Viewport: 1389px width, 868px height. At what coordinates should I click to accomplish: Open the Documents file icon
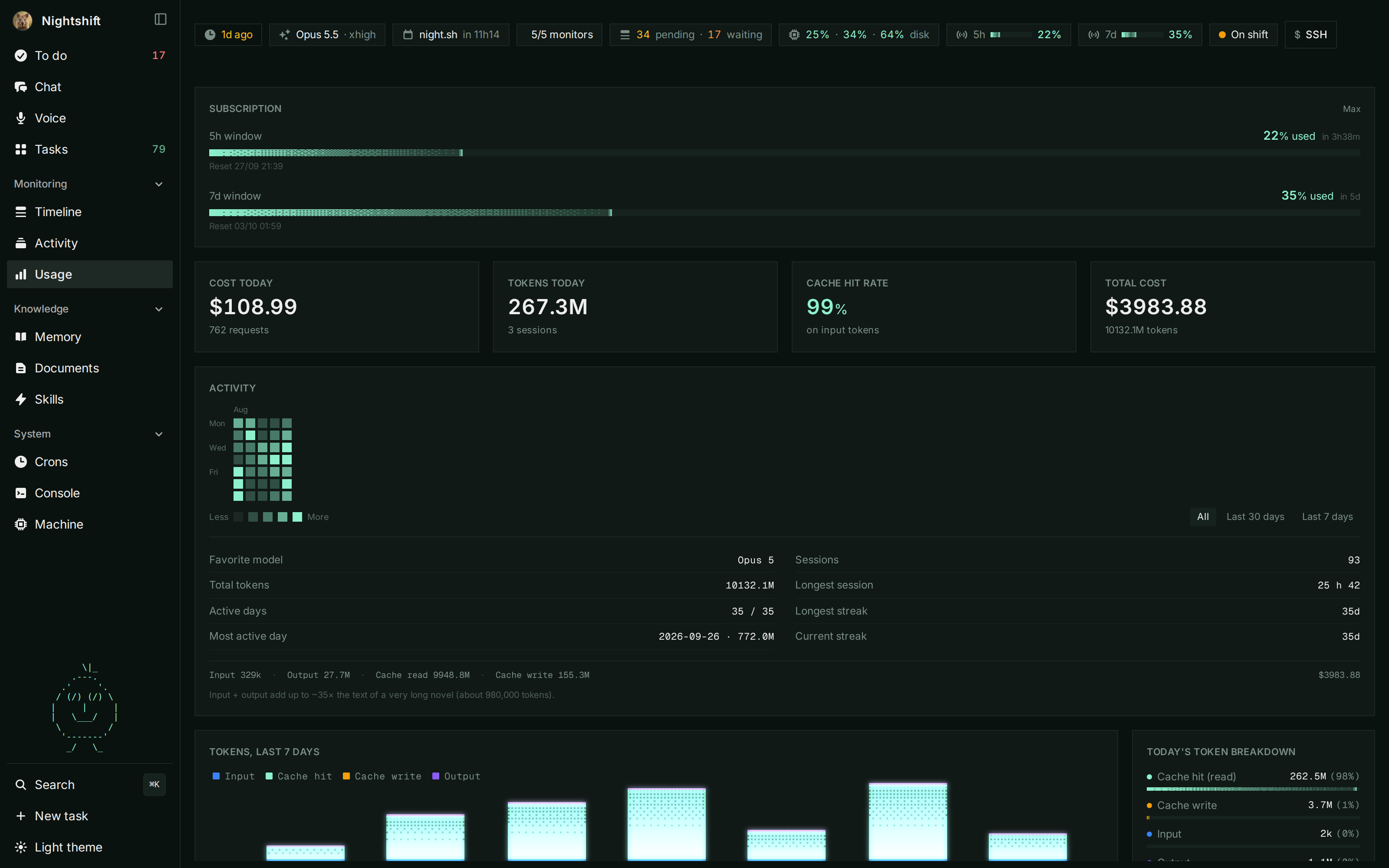click(21, 368)
